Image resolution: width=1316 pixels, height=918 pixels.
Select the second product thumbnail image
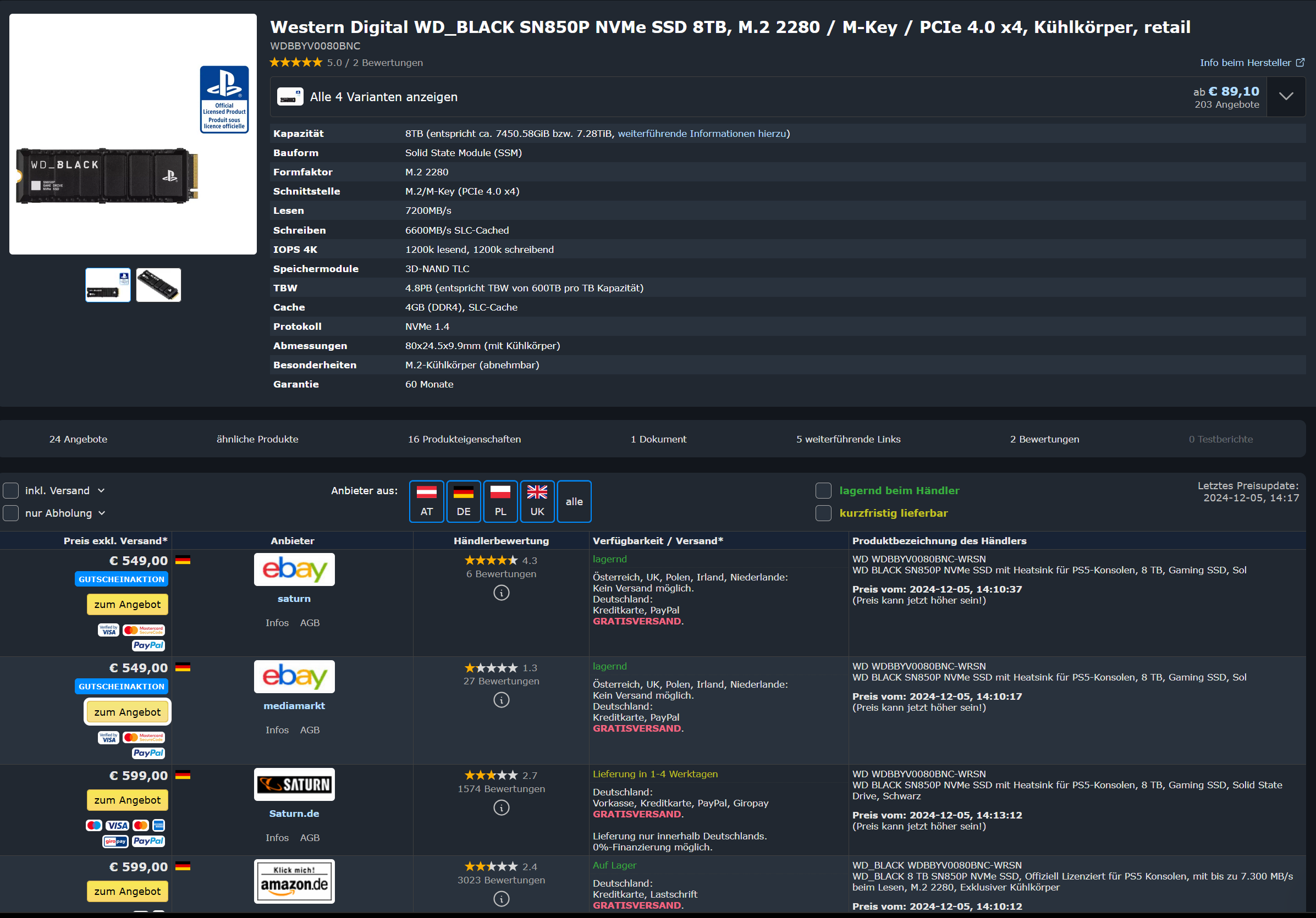tap(158, 285)
